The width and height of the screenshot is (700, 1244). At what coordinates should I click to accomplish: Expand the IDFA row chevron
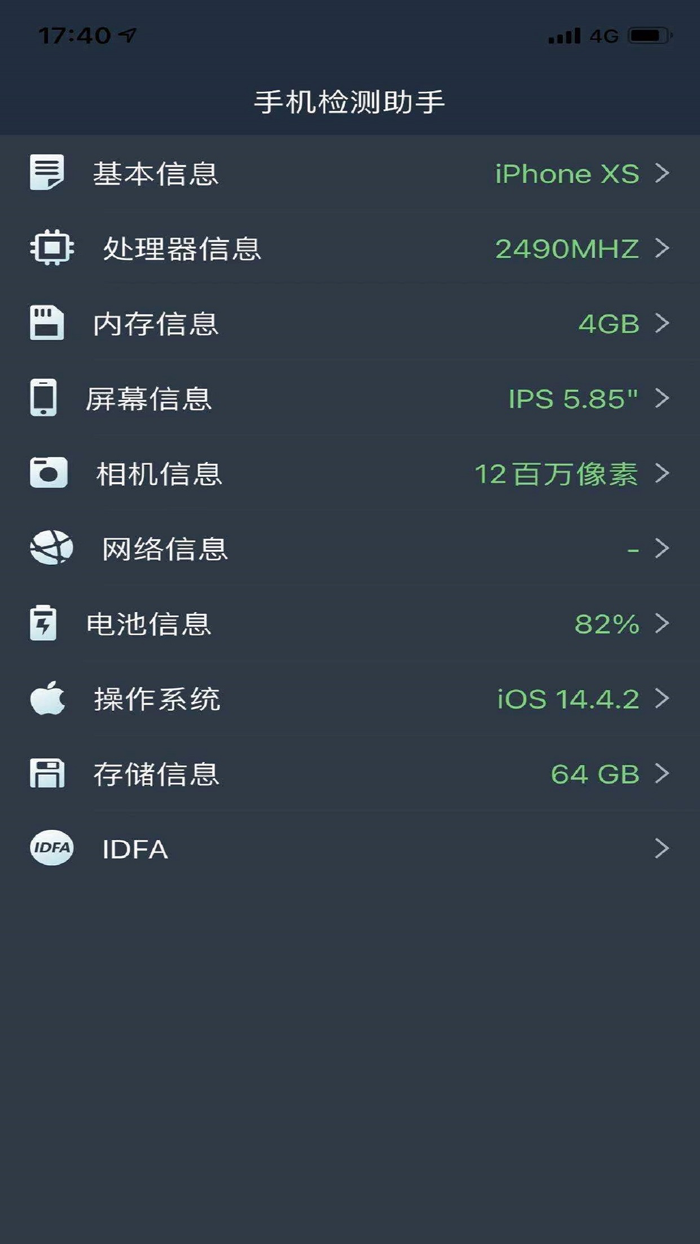(662, 848)
